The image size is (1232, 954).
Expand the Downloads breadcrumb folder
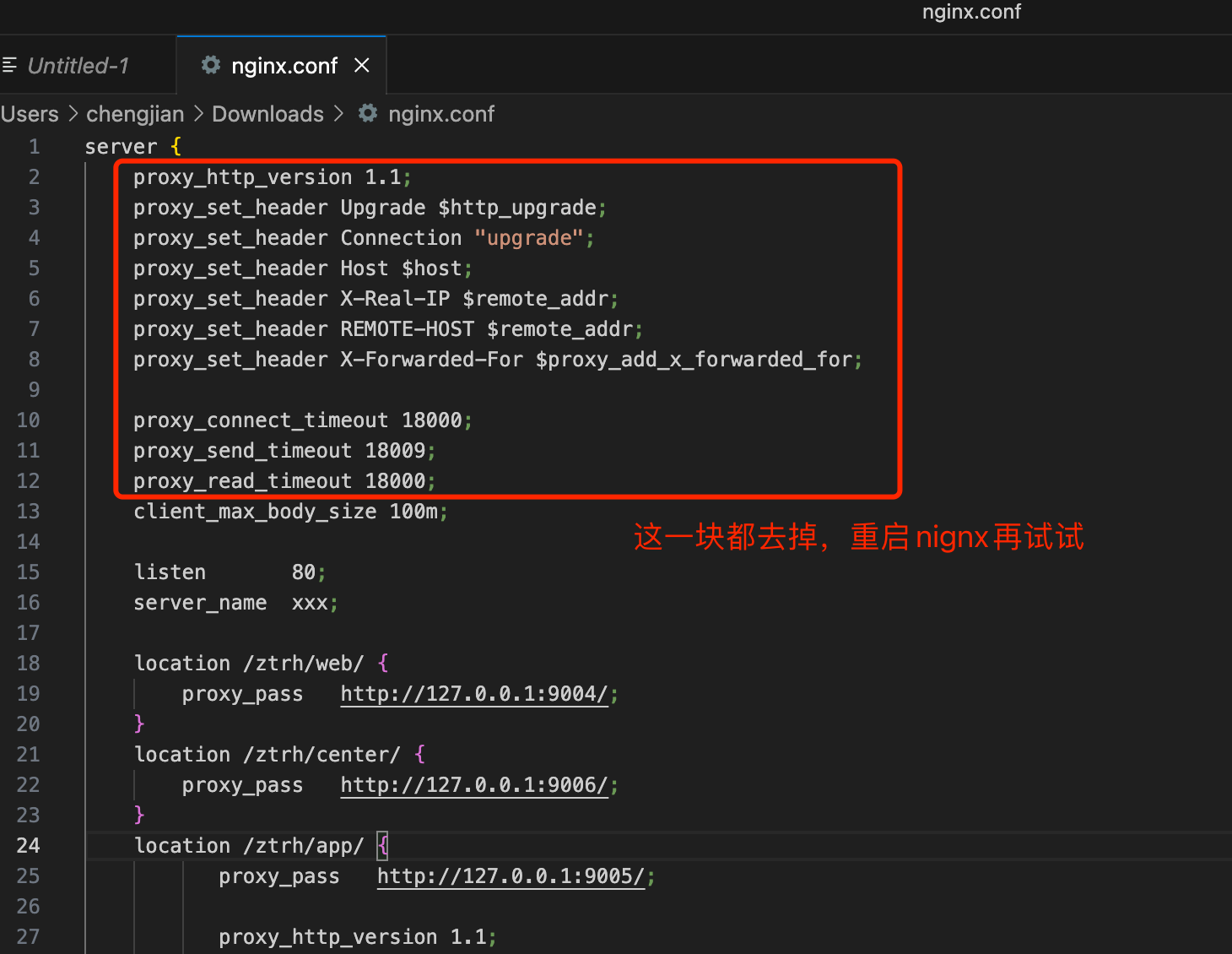[267, 114]
